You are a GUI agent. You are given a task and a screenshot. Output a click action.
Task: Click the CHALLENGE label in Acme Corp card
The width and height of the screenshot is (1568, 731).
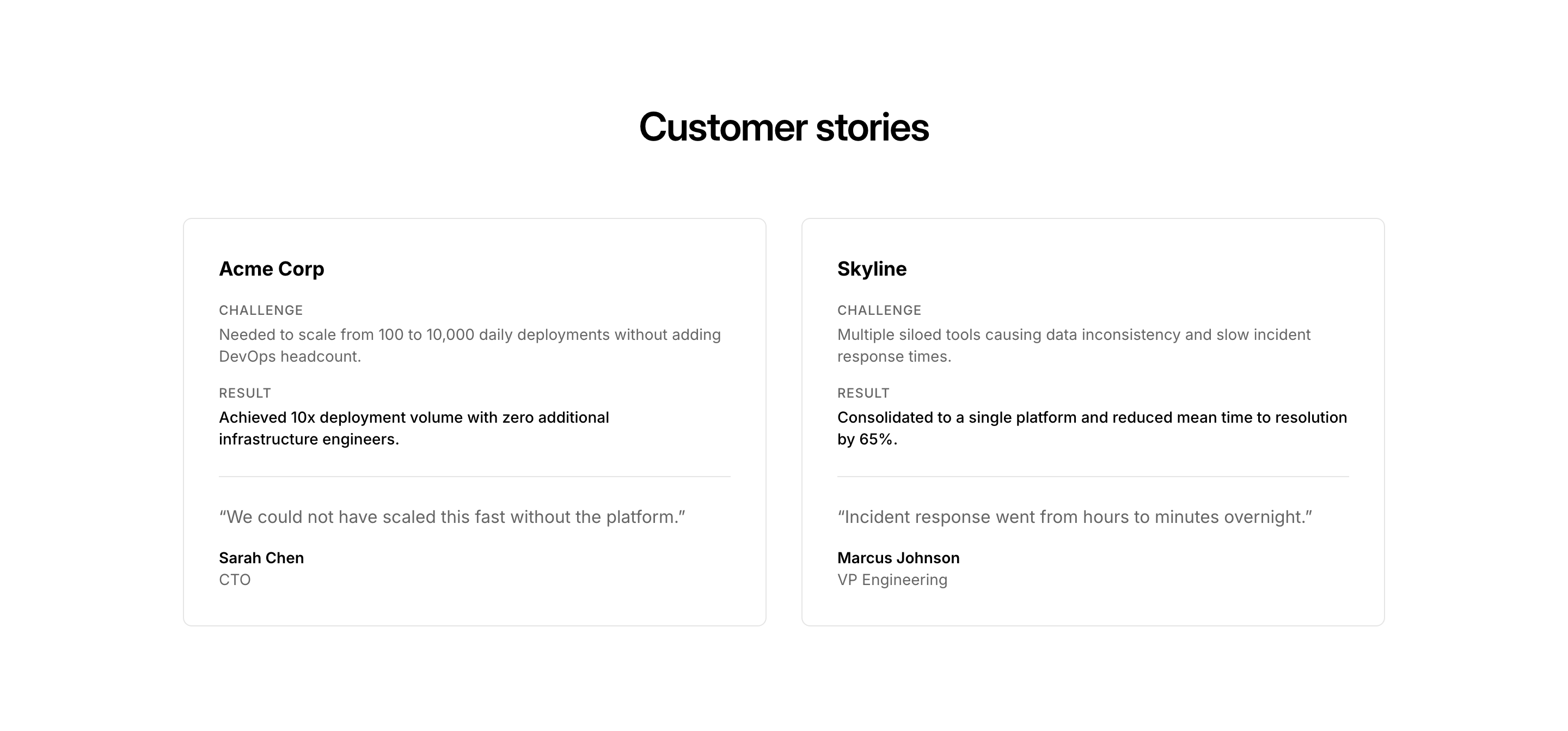(261, 310)
